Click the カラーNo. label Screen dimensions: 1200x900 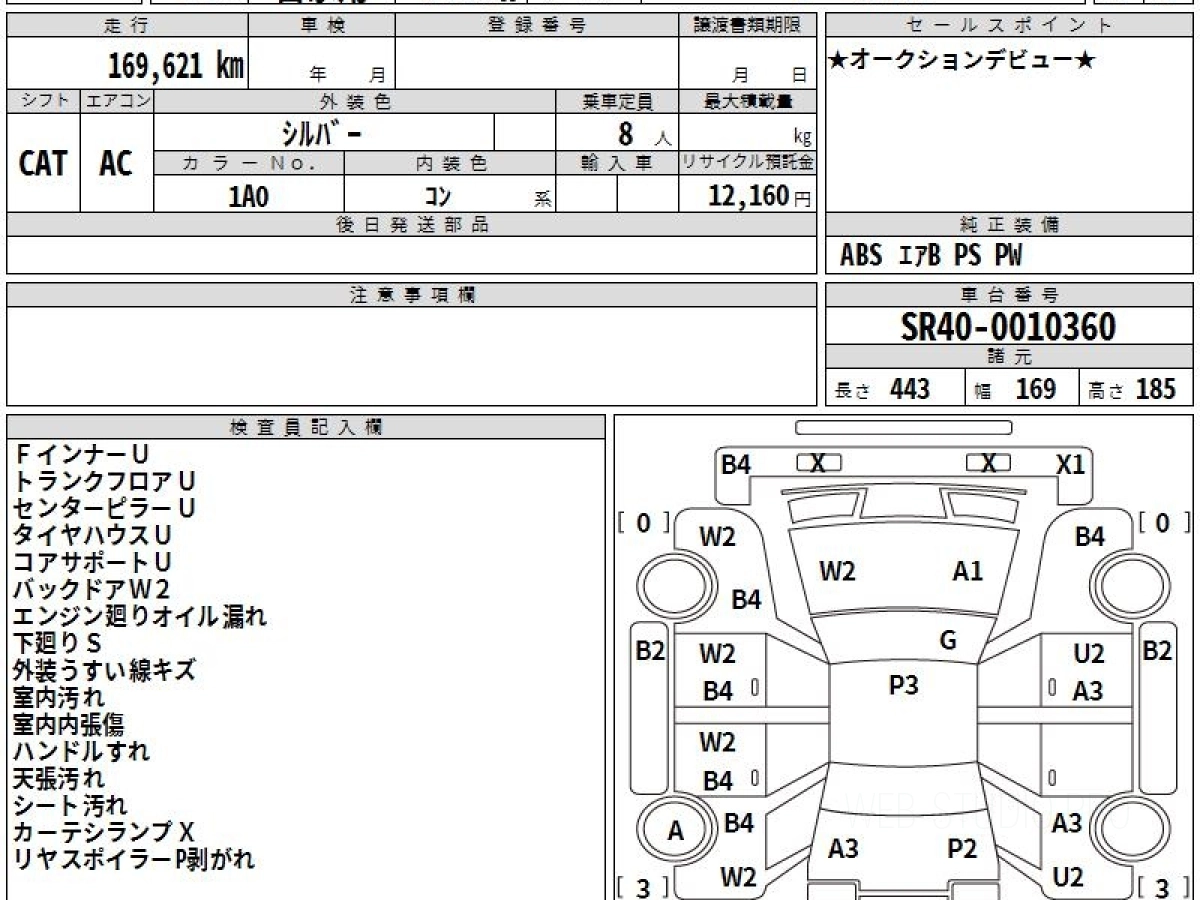pyautogui.click(x=249, y=163)
